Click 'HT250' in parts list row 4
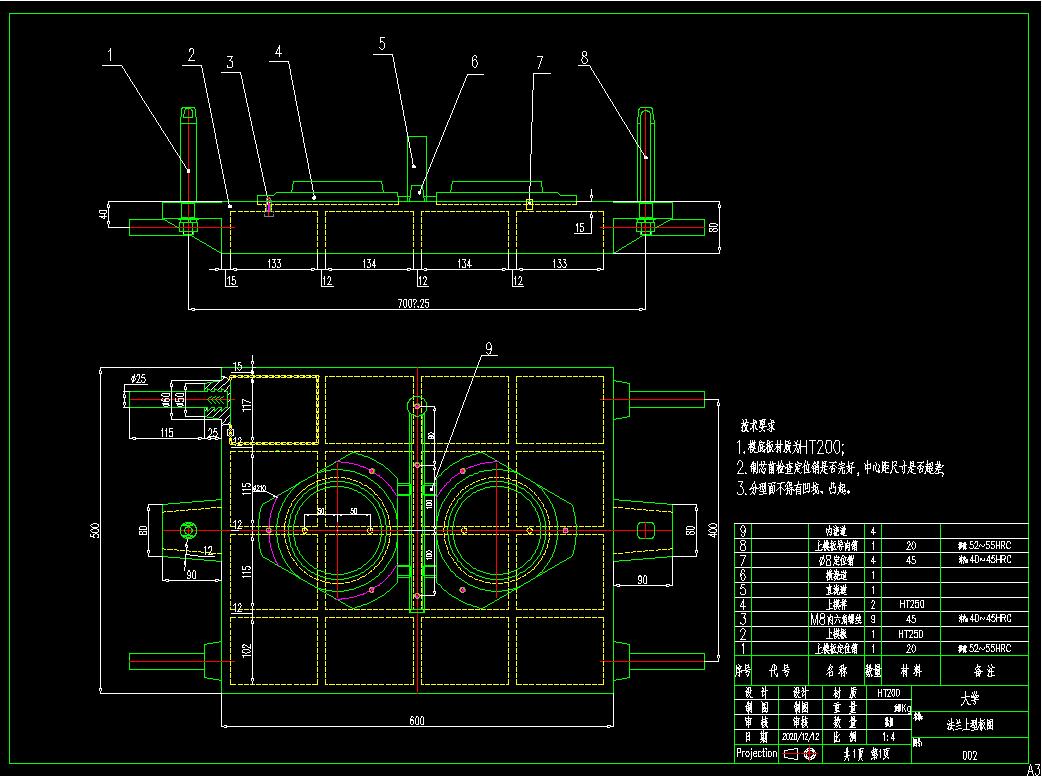This screenshot has height=776, width=1042. 911,605
